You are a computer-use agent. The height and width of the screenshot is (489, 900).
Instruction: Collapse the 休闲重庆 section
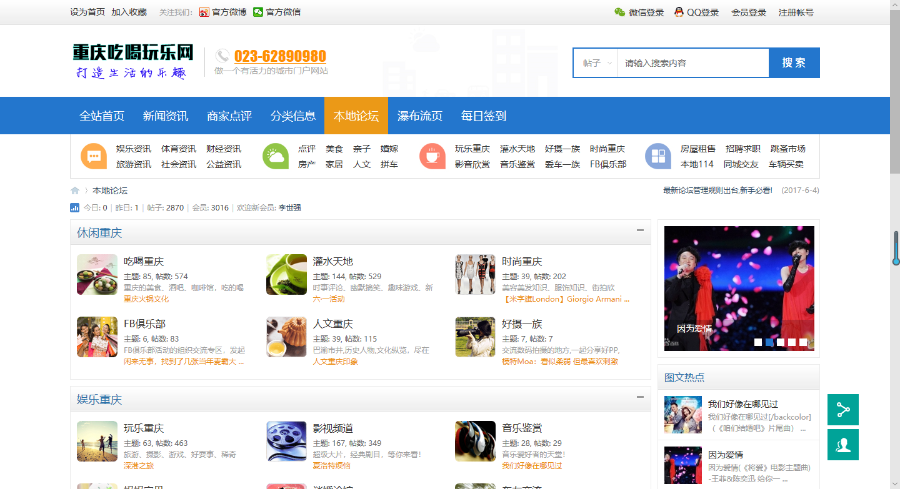(x=640, y=230)
